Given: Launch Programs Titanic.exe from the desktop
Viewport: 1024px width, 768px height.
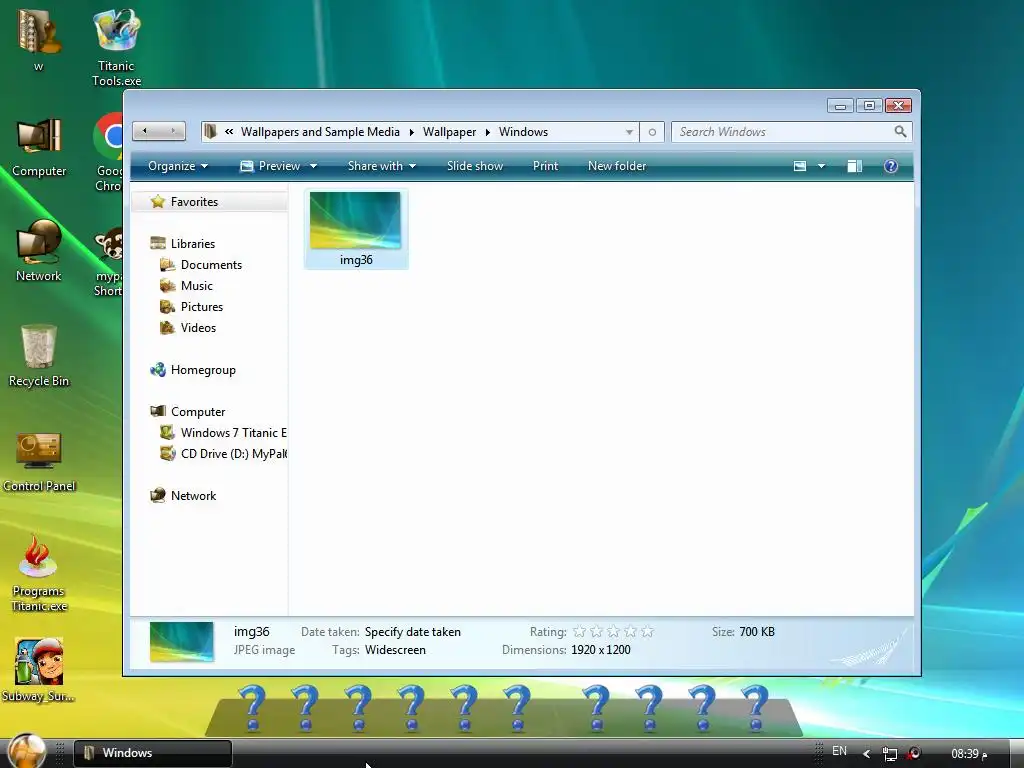Looking at the screenshot, I should point(39,573).
